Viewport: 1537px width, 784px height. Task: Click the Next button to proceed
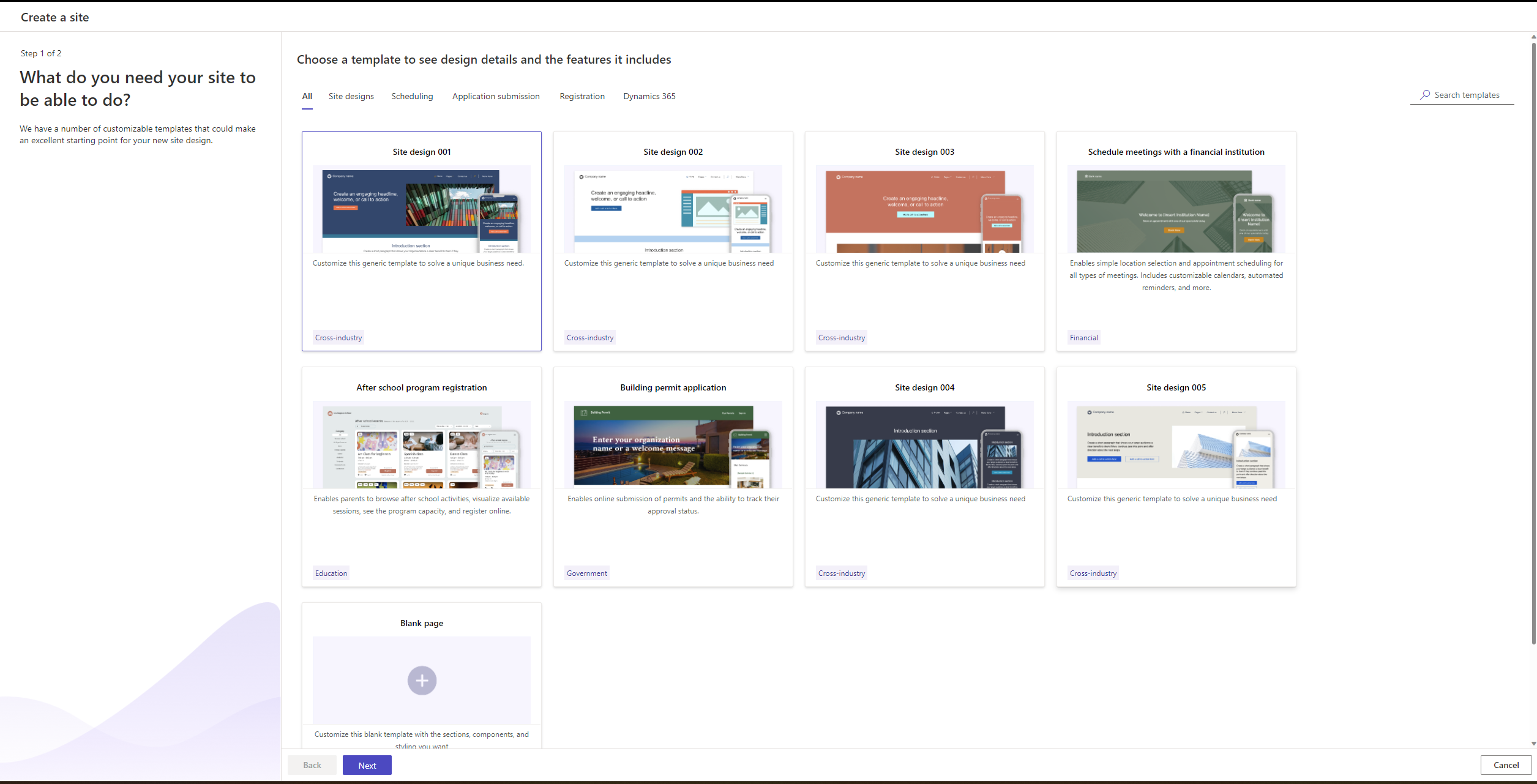coord(367,765)
